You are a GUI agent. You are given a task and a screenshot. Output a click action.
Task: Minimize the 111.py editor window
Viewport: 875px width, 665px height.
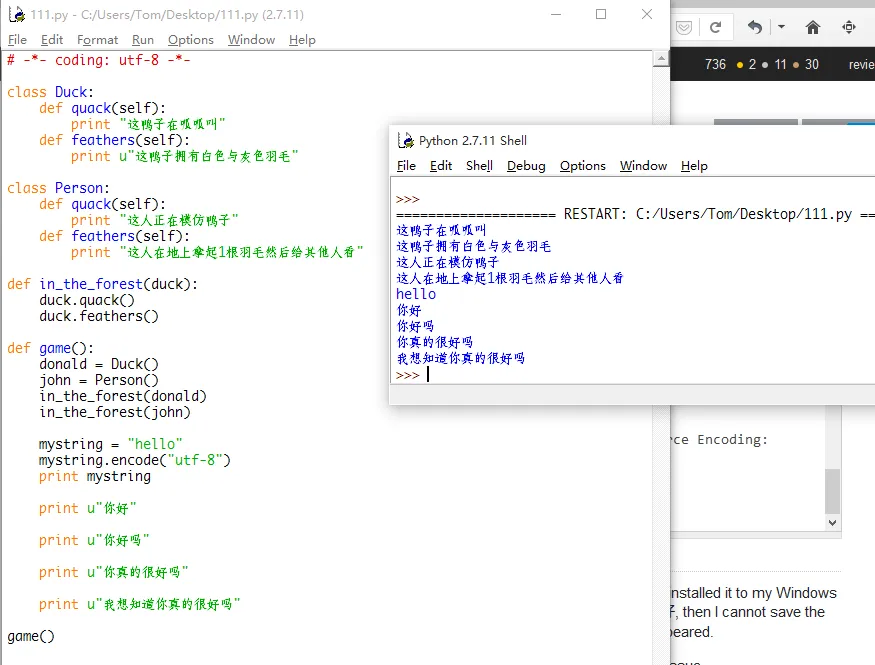coord(556,14)
